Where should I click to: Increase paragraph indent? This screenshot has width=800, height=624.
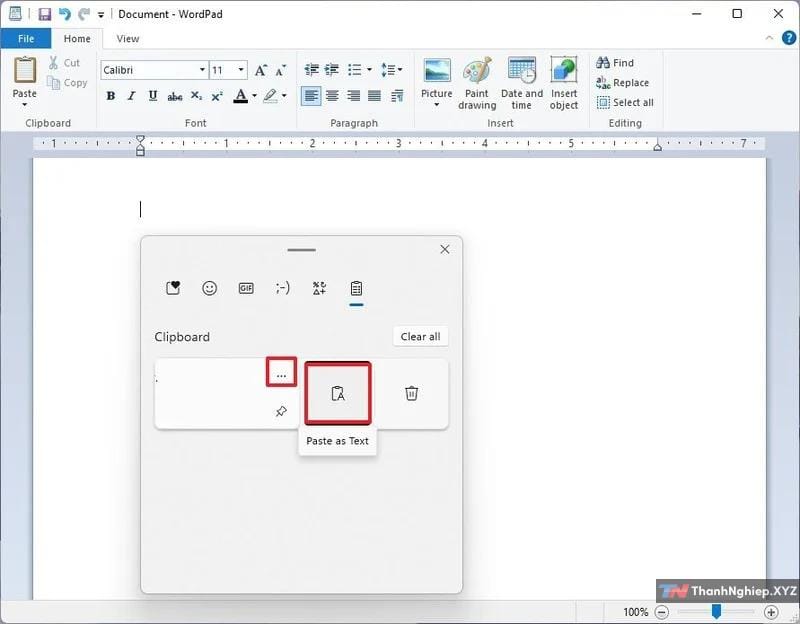332,69
